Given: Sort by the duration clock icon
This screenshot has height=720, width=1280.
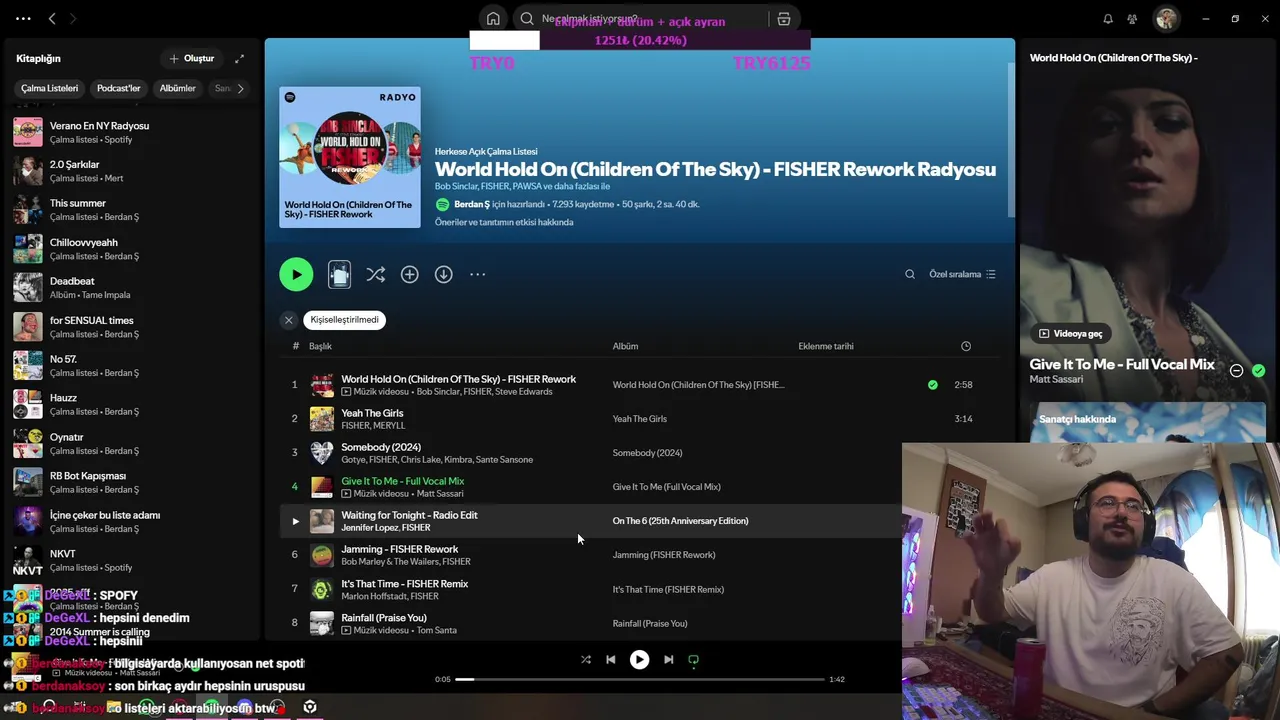Looking at the screenshot, I should click(966, 346).
